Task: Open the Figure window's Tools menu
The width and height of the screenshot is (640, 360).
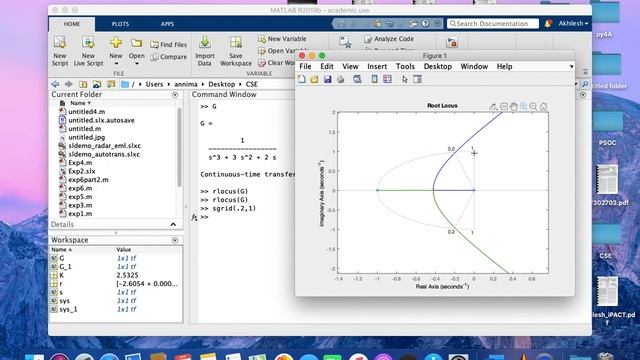Action: click(405, 67)
